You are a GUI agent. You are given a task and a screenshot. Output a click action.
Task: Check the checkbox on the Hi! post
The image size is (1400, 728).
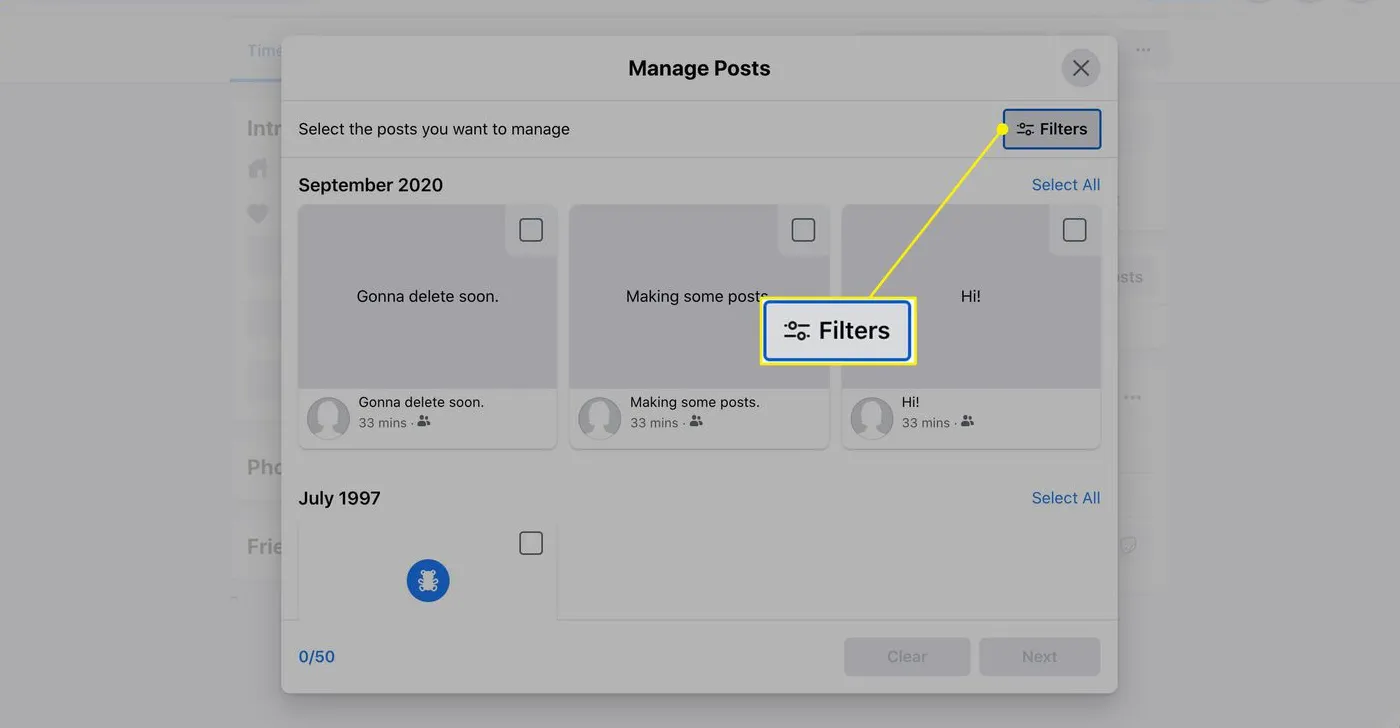point(1074,229)
